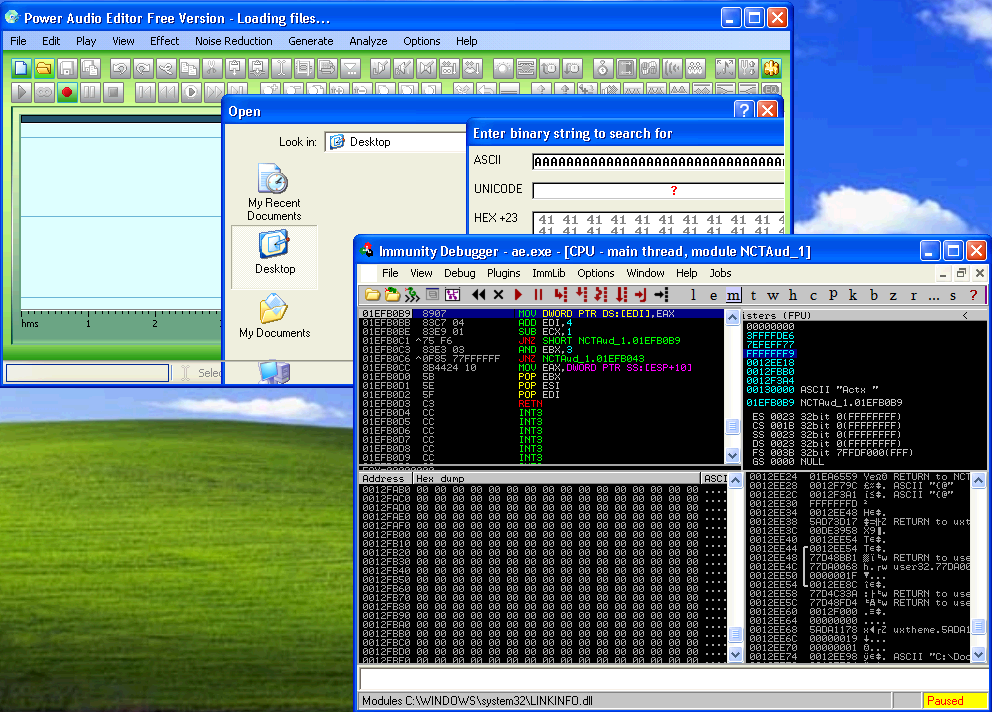Click New file icon in Power Audio Editor

[21, 68]
